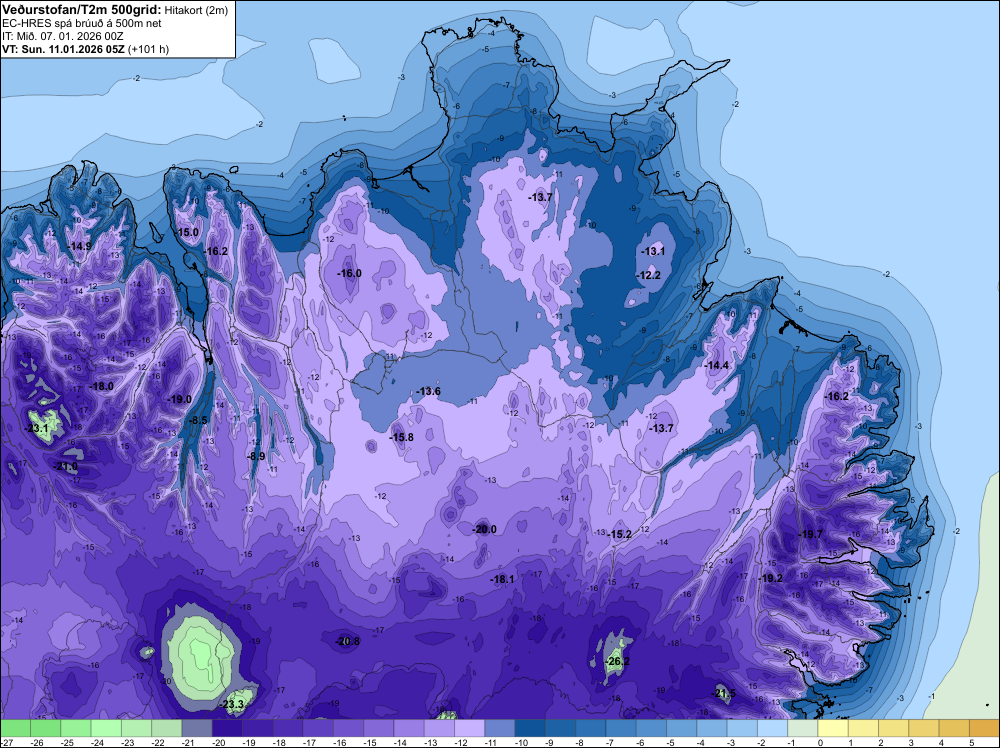Click the -8.9 temperature value

(256, 456)
